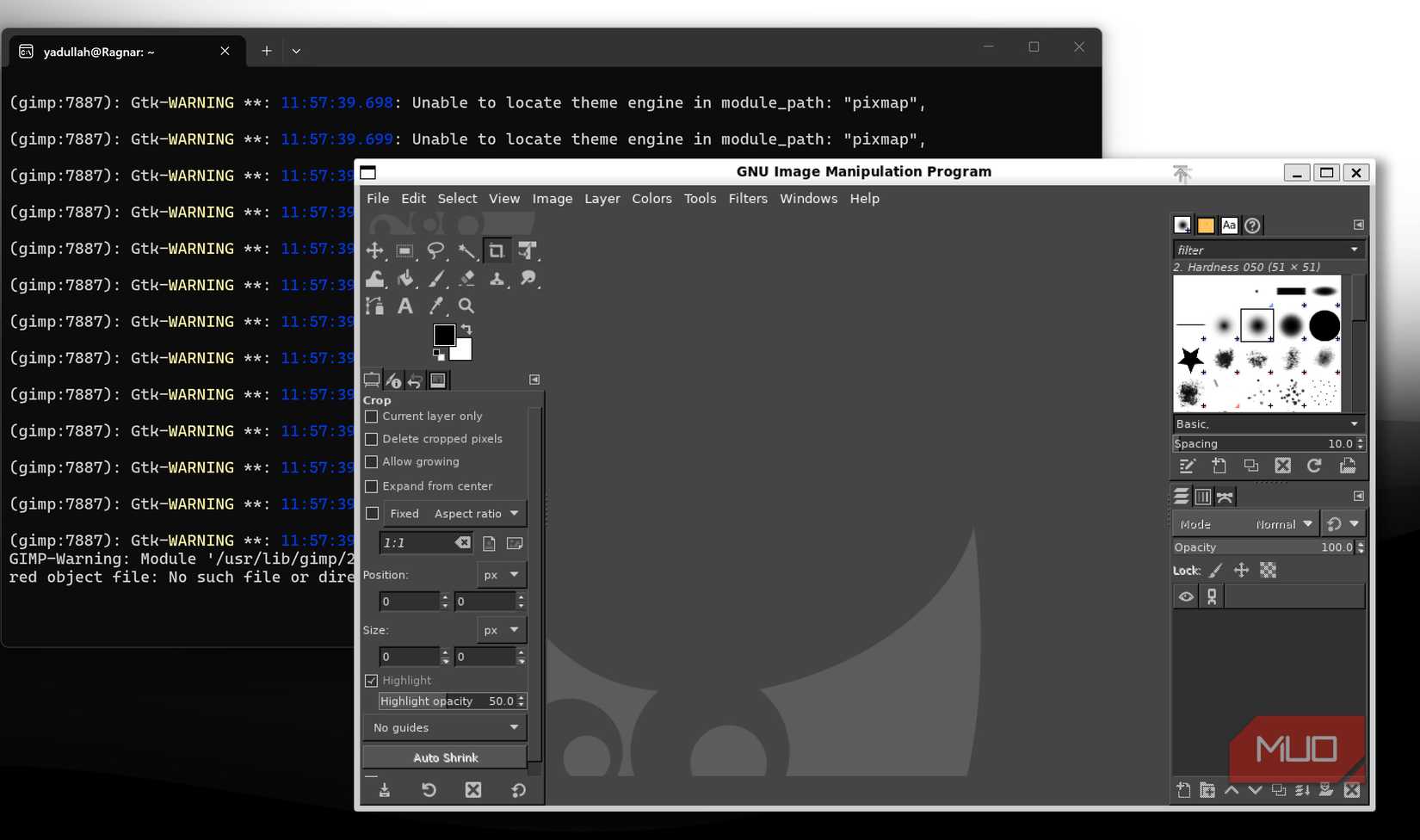Reset colors to default black and white
This screenshot has width=1420, height=840.
[x=438, y=355]
